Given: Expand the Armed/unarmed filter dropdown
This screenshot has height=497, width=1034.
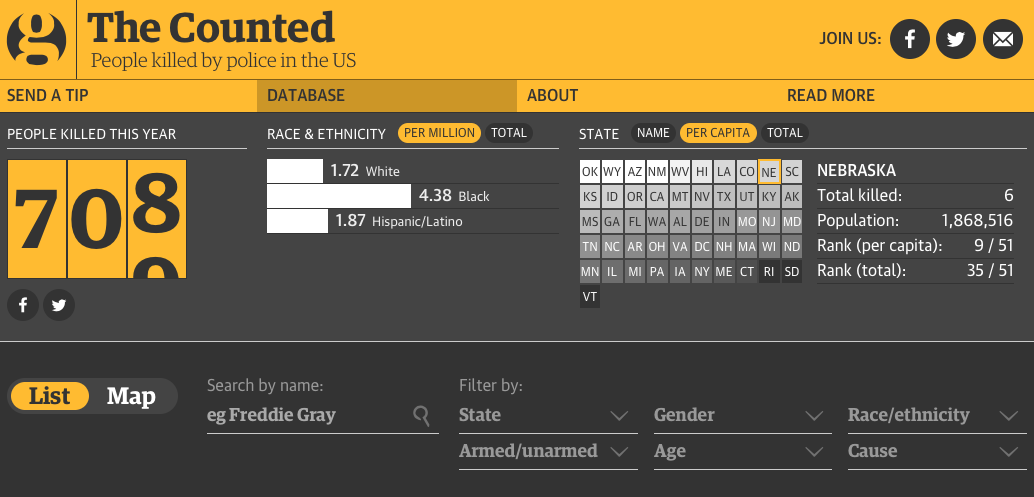Looking at the screenshot, I should [x=548, y=452].
